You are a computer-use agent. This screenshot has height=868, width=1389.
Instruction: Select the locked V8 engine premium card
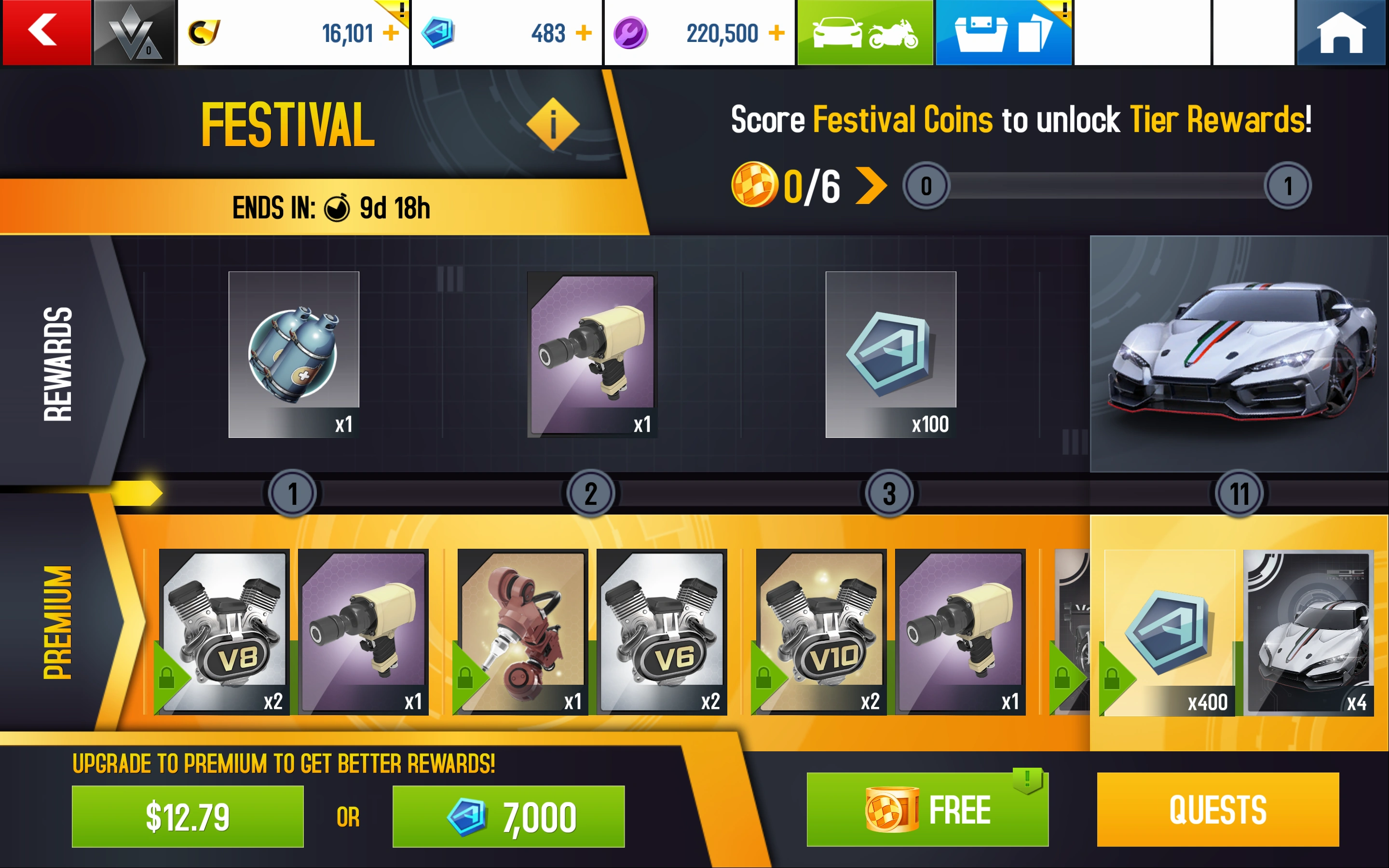click(x=224, y=632)
